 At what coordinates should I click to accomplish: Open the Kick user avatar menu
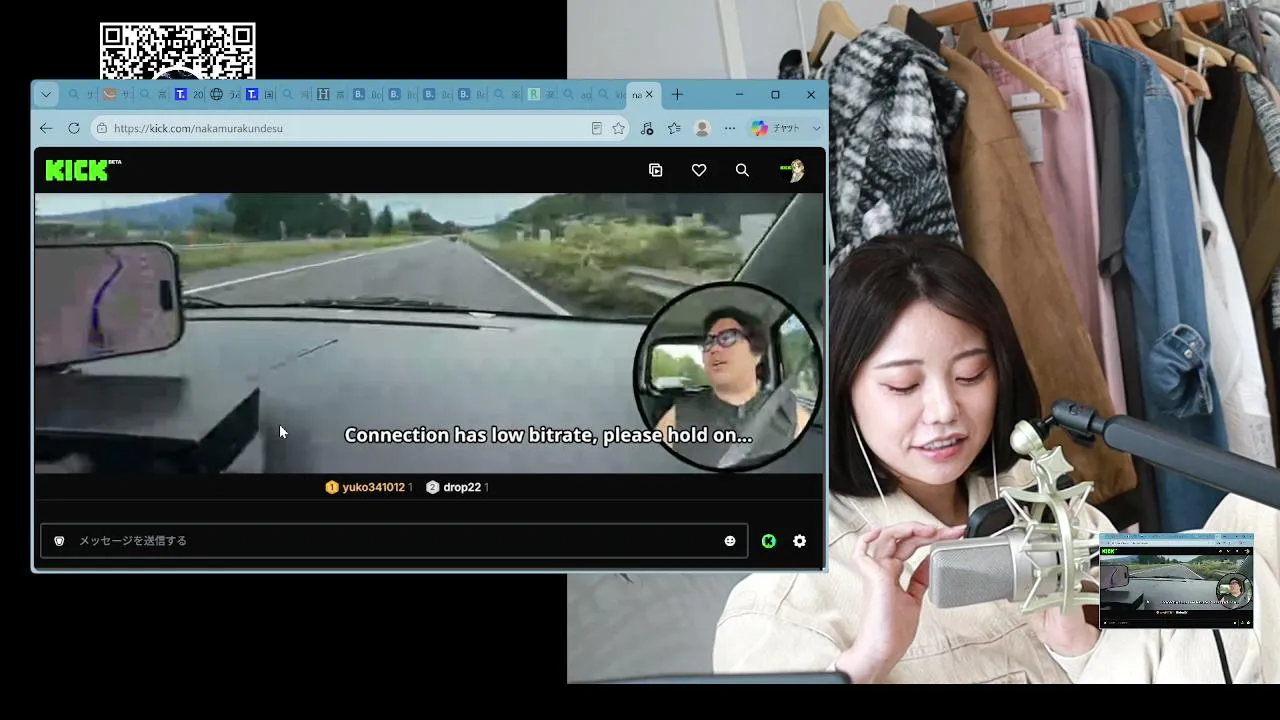[792, 170]
